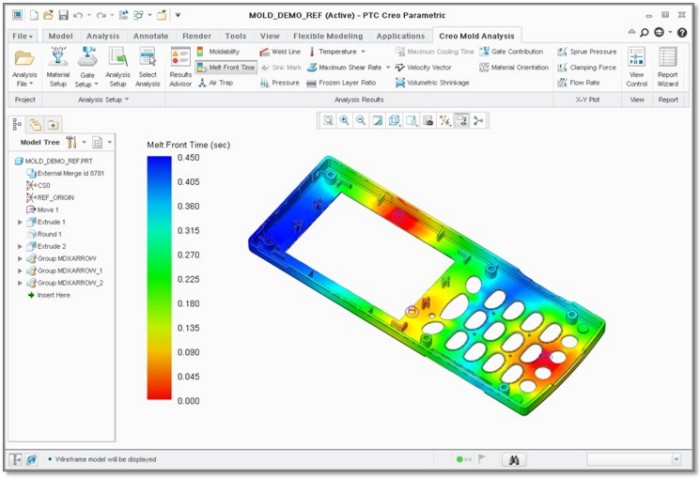Click Regenerate in quick access toolbar
The image size is (700, 479).
click(x=123, y=16)
